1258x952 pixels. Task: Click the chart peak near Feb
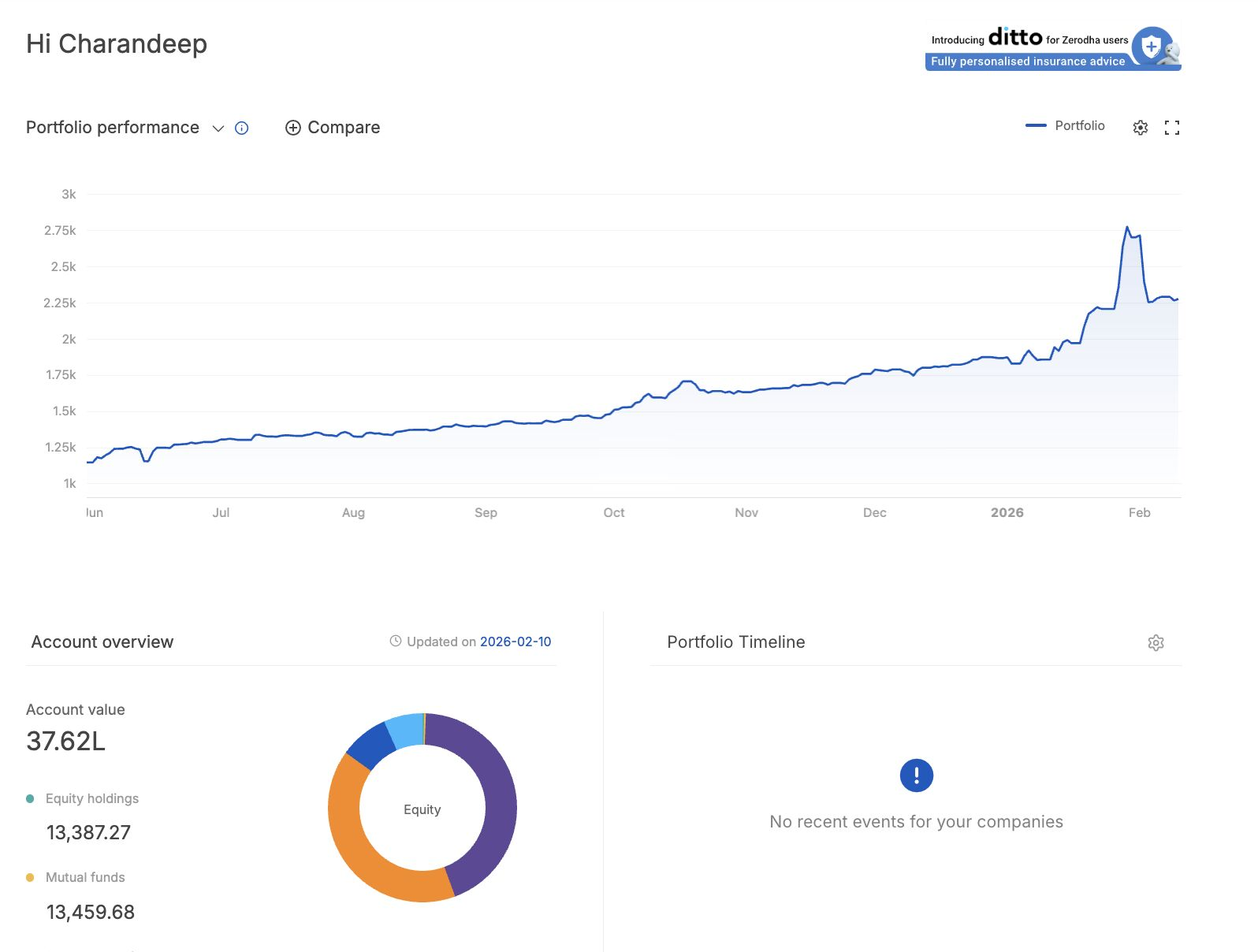1127,228
